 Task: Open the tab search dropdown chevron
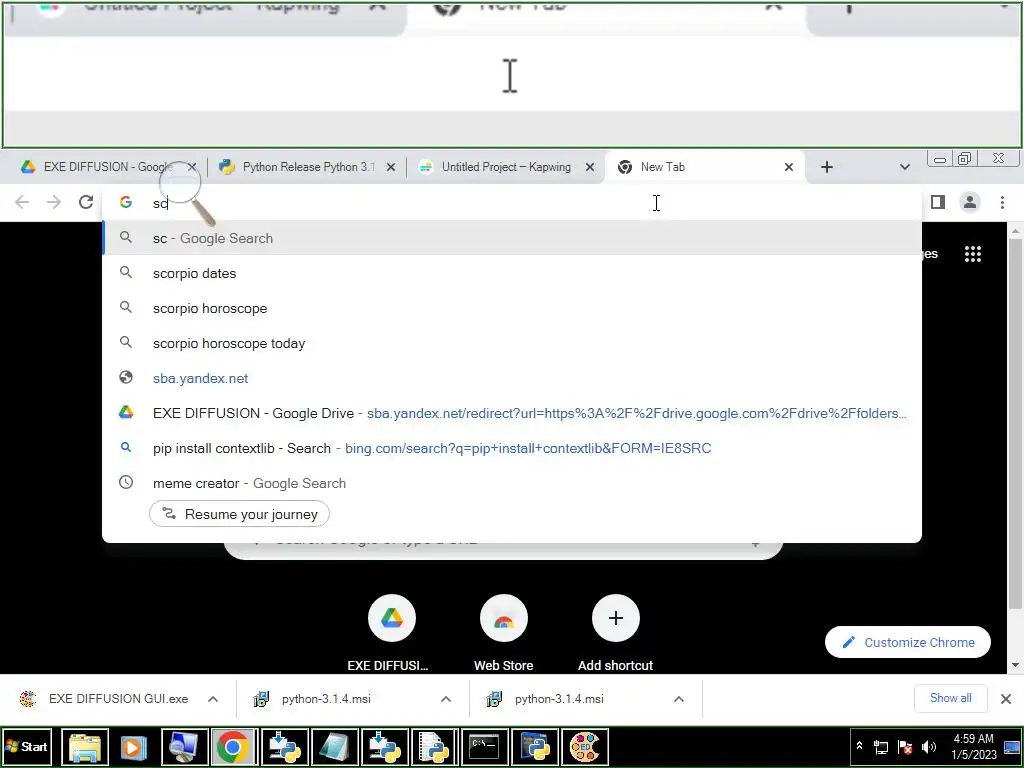pos(904,167)
